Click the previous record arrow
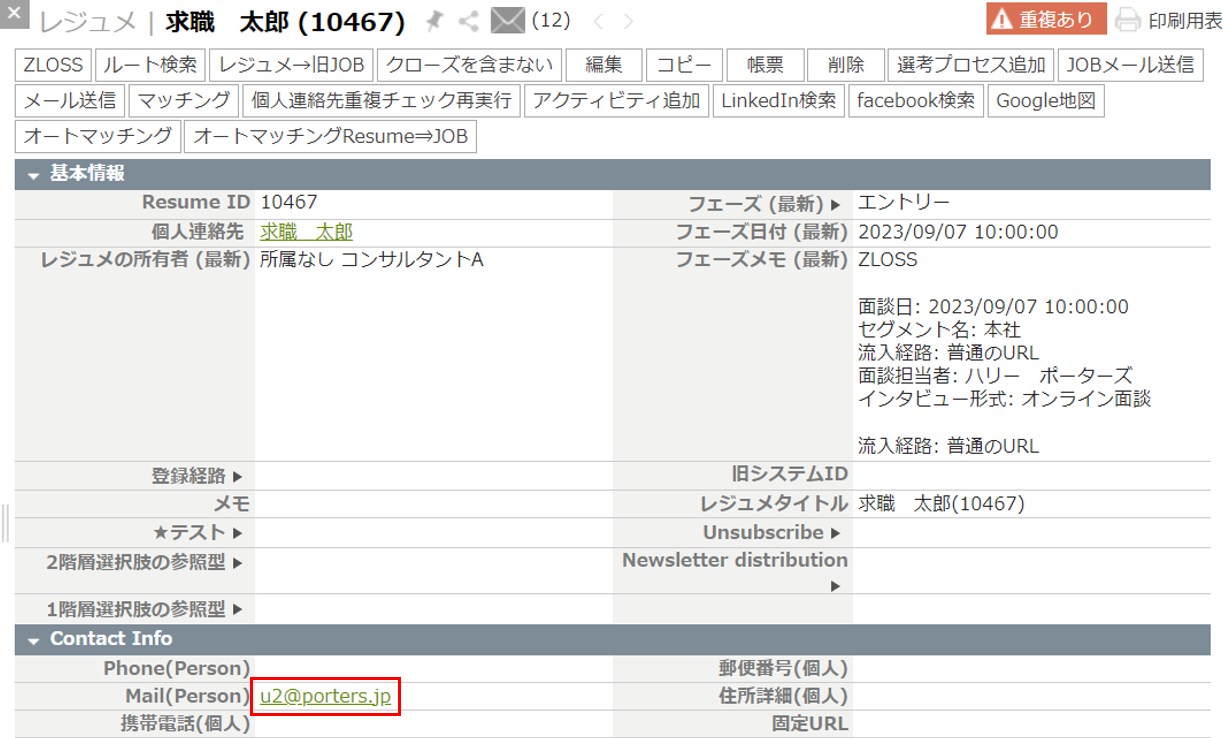1223x738 pixels. click(599, 19)
